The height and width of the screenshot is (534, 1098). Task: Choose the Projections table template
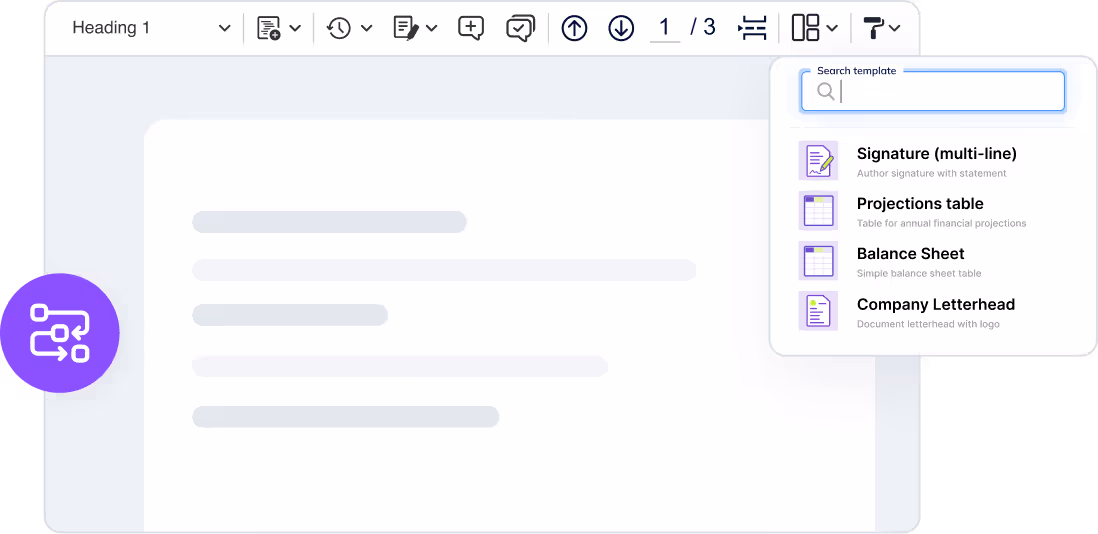pos(920,211)
